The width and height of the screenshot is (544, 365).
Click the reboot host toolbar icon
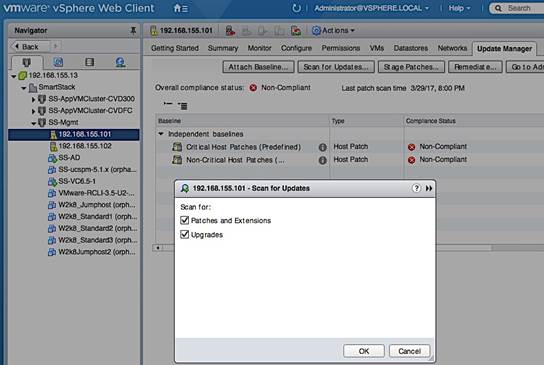click(296, 31)
